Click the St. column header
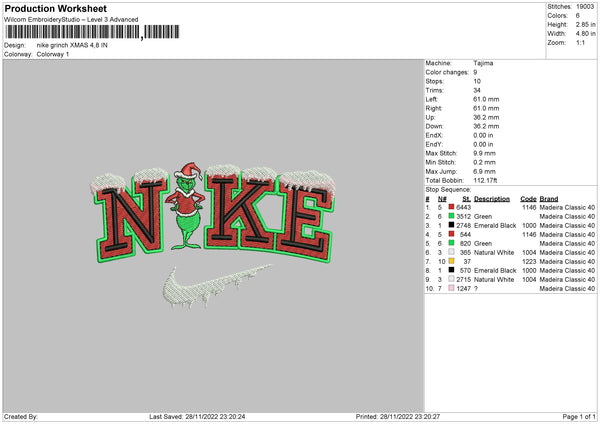The width and height of the screenshot is (600, 424). (x=466, y=199)
